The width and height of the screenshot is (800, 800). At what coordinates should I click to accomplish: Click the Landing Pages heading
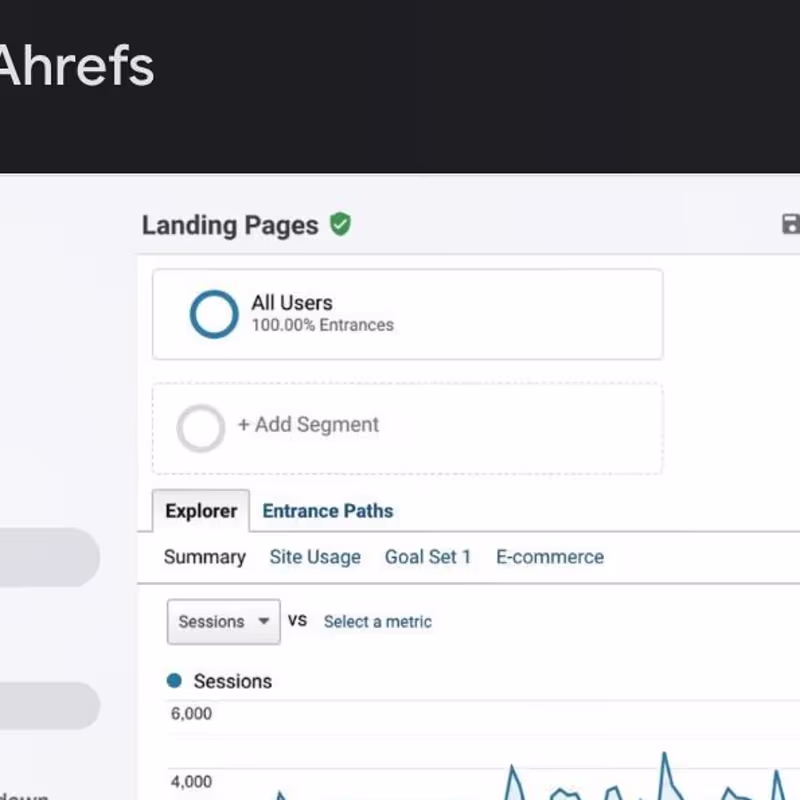[x=230, y=226]
